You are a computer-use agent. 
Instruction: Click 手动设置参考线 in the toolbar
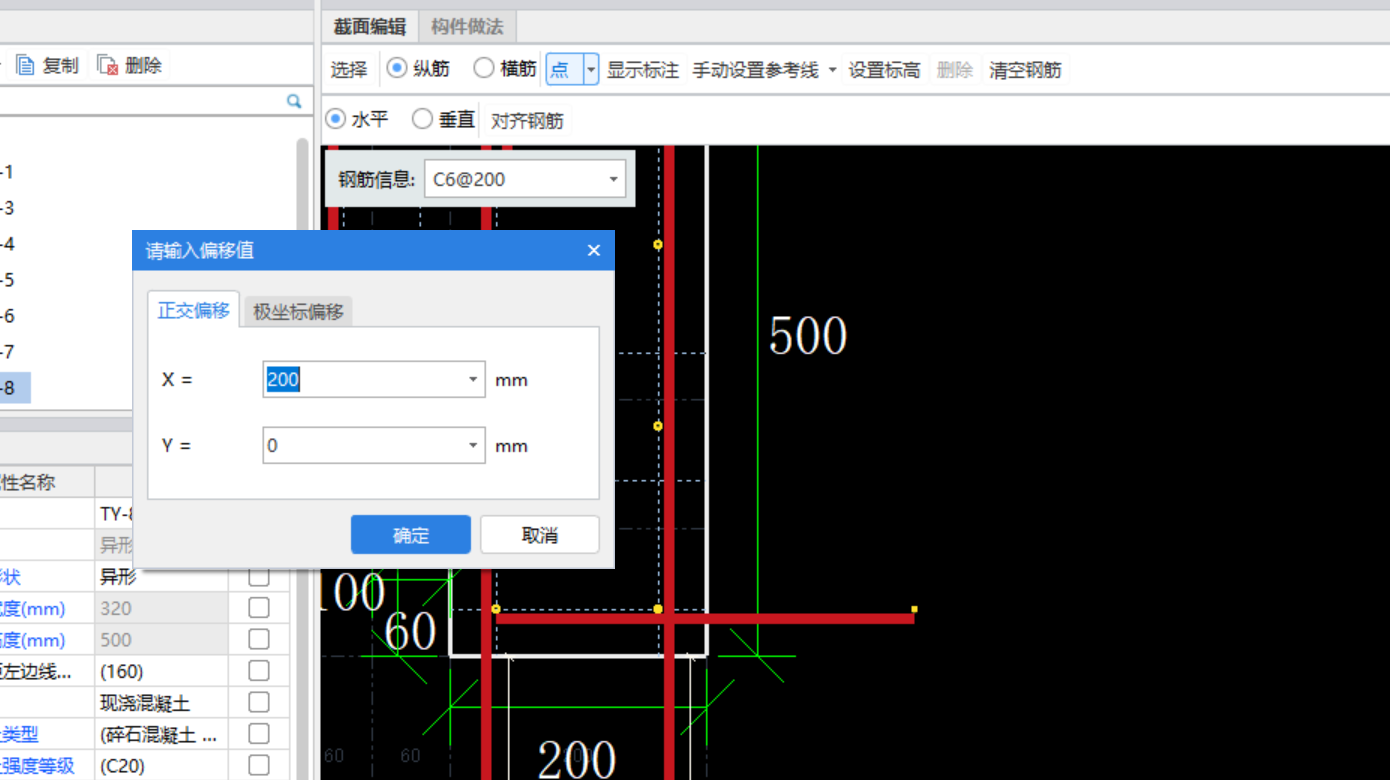tap(756, 70)
